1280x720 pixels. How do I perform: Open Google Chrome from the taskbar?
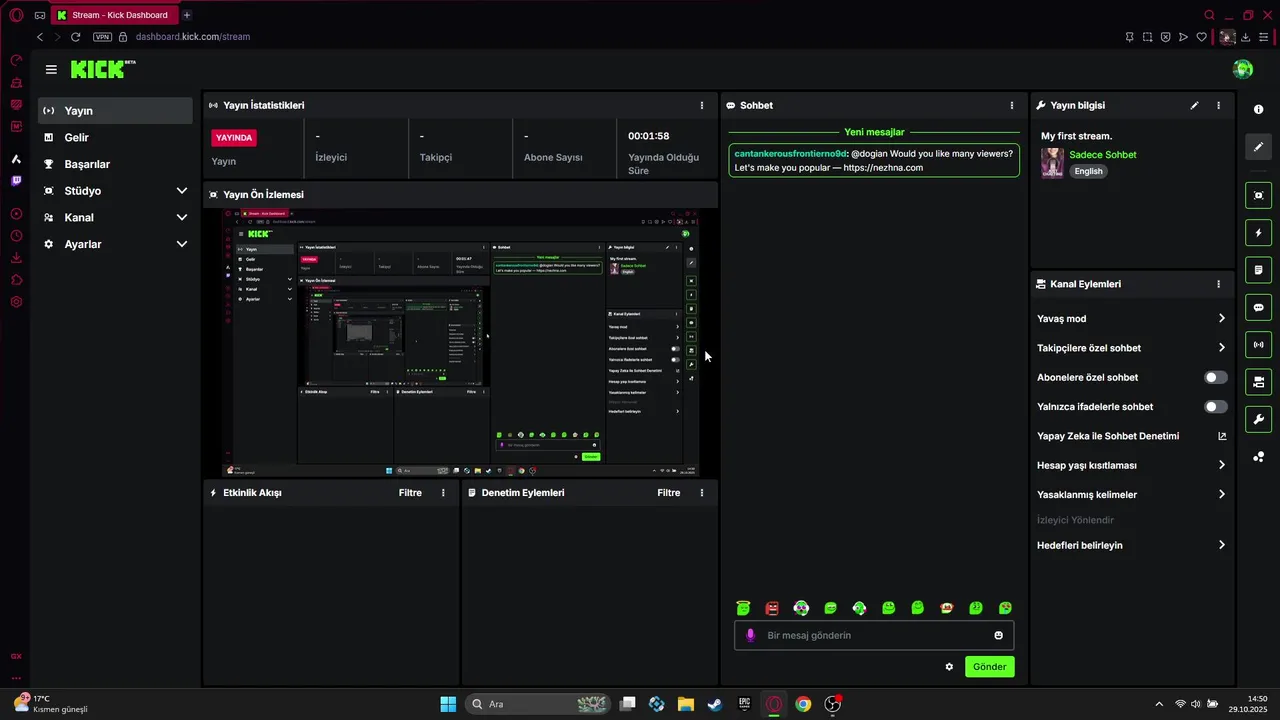pos(803,704)
